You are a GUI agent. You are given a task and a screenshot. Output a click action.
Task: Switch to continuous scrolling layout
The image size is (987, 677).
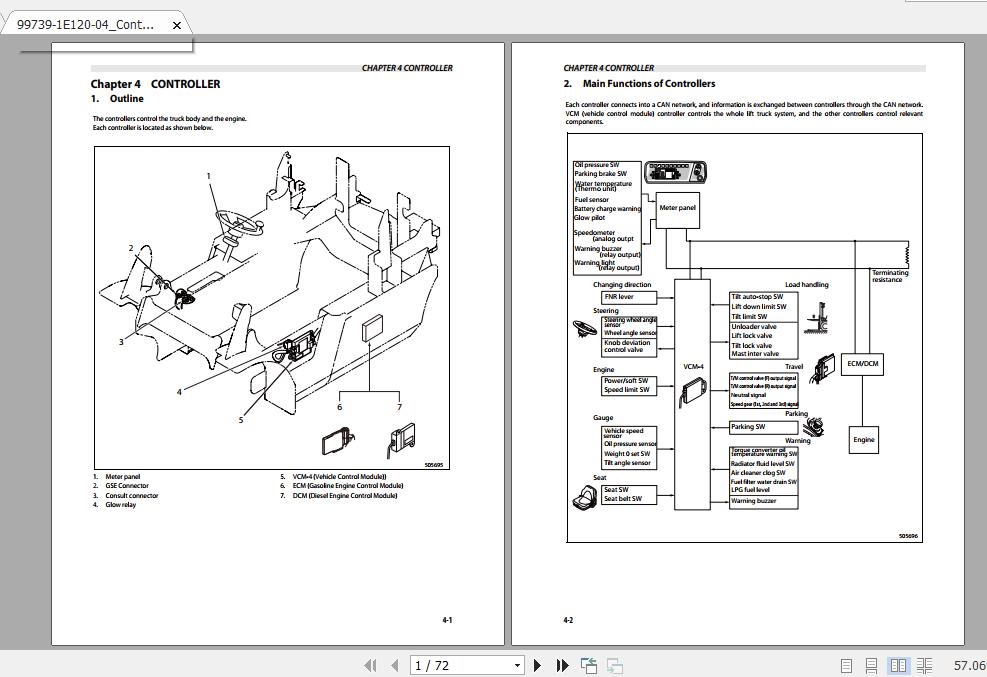point(871,664)
